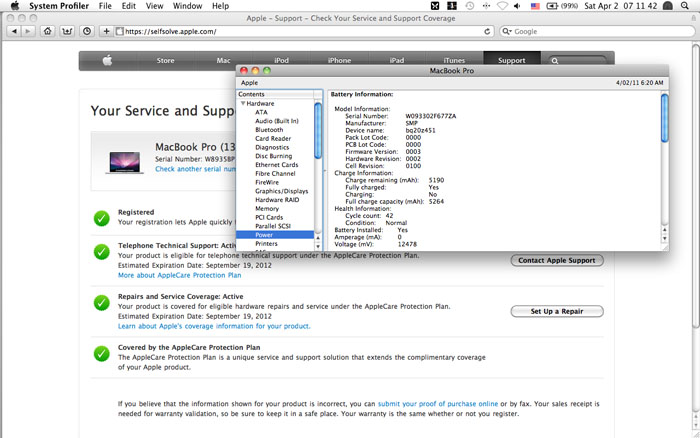Select Diagnostics in Contents list
Screen dimensions: 700x438
272,147
